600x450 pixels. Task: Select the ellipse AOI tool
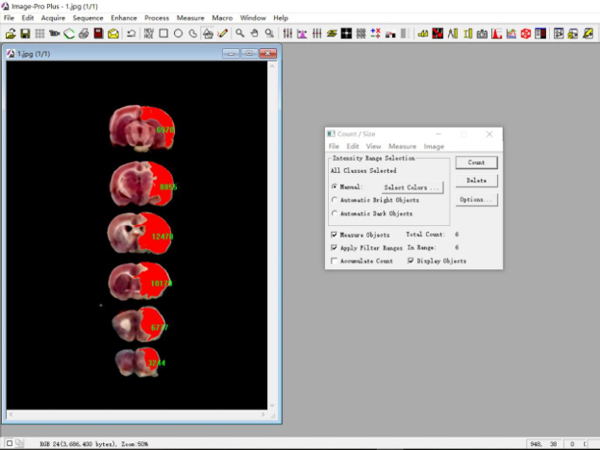click(178, 33)
